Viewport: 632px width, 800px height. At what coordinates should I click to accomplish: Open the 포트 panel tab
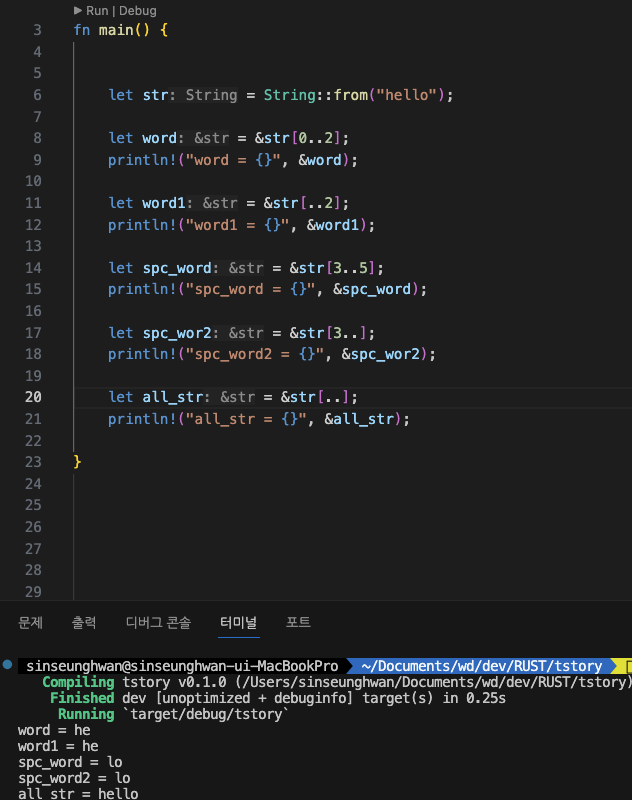click(x=298, y=622)
